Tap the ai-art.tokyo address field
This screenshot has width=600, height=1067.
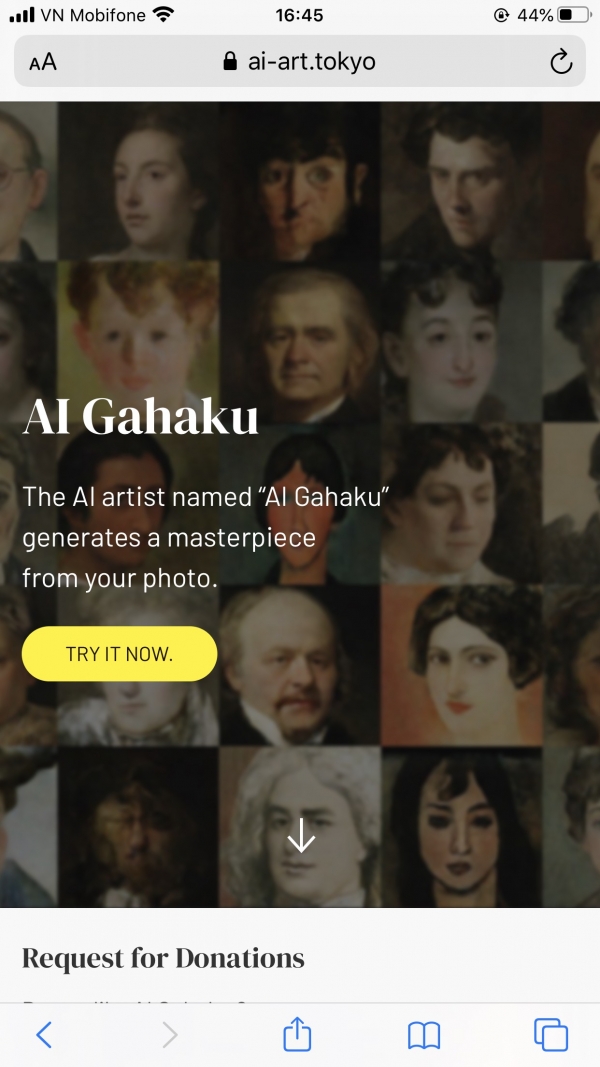300,61
